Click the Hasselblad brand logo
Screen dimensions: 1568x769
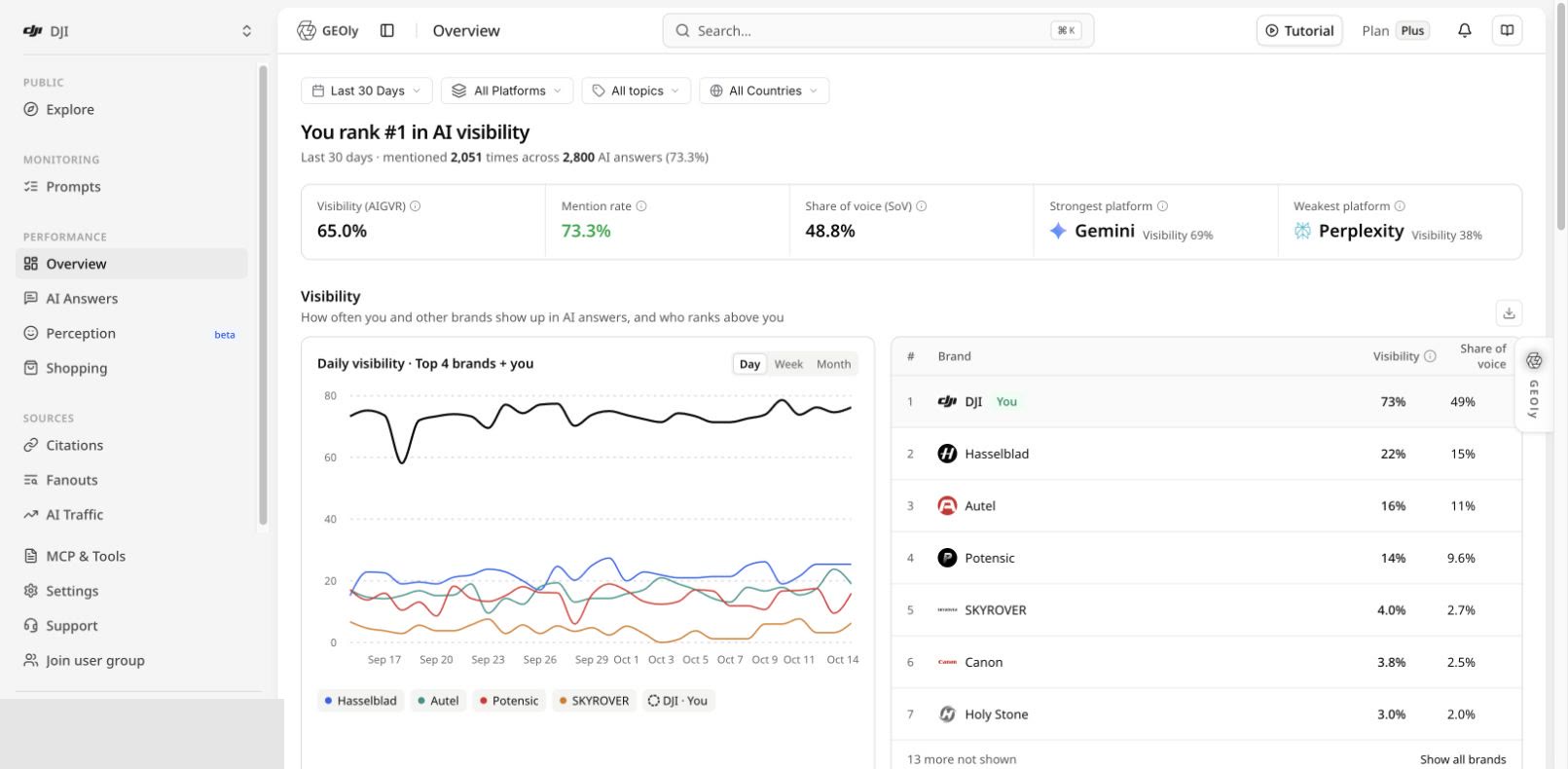click(947, 454)
